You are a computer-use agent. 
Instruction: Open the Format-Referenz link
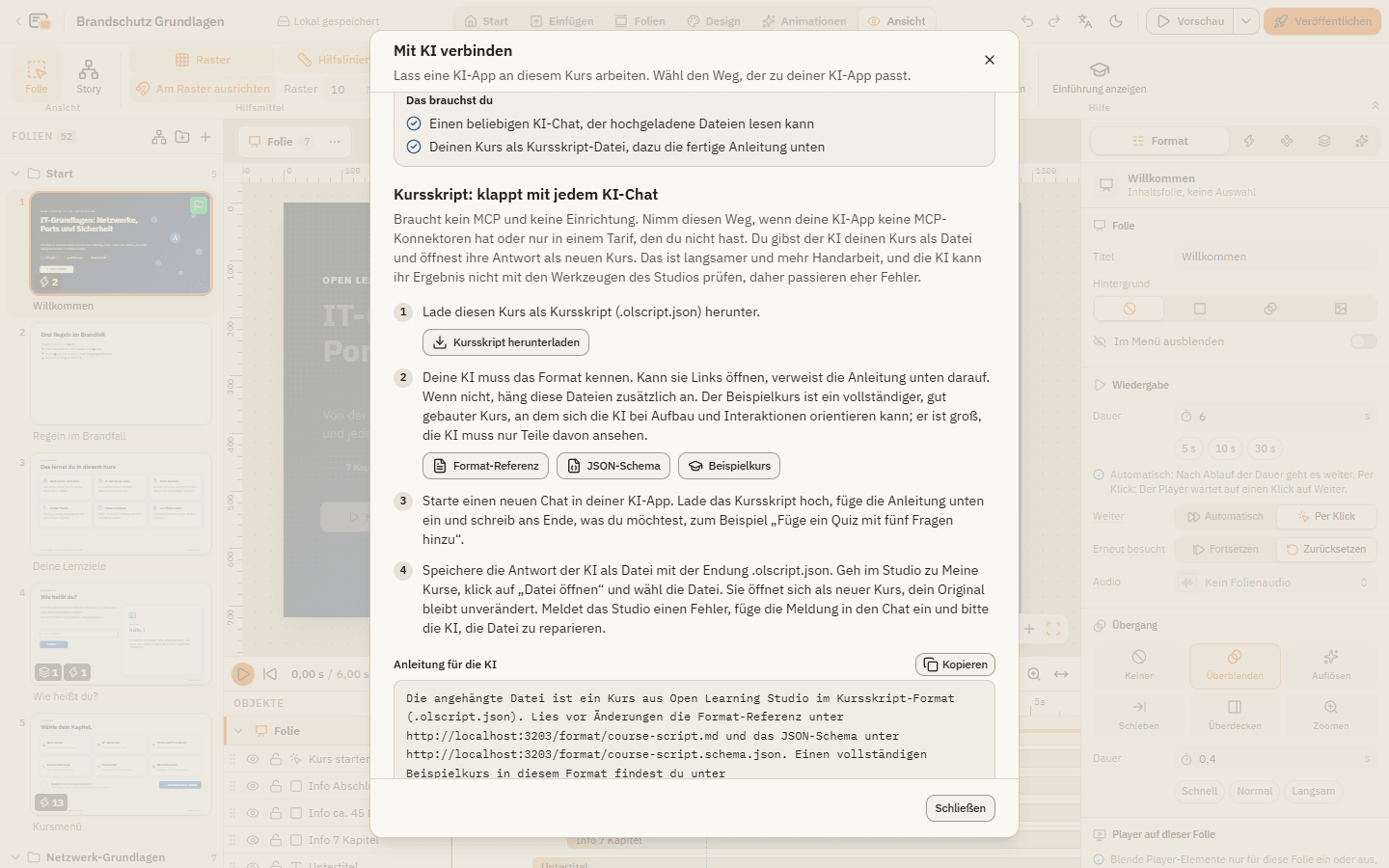[x=485, y=466]
